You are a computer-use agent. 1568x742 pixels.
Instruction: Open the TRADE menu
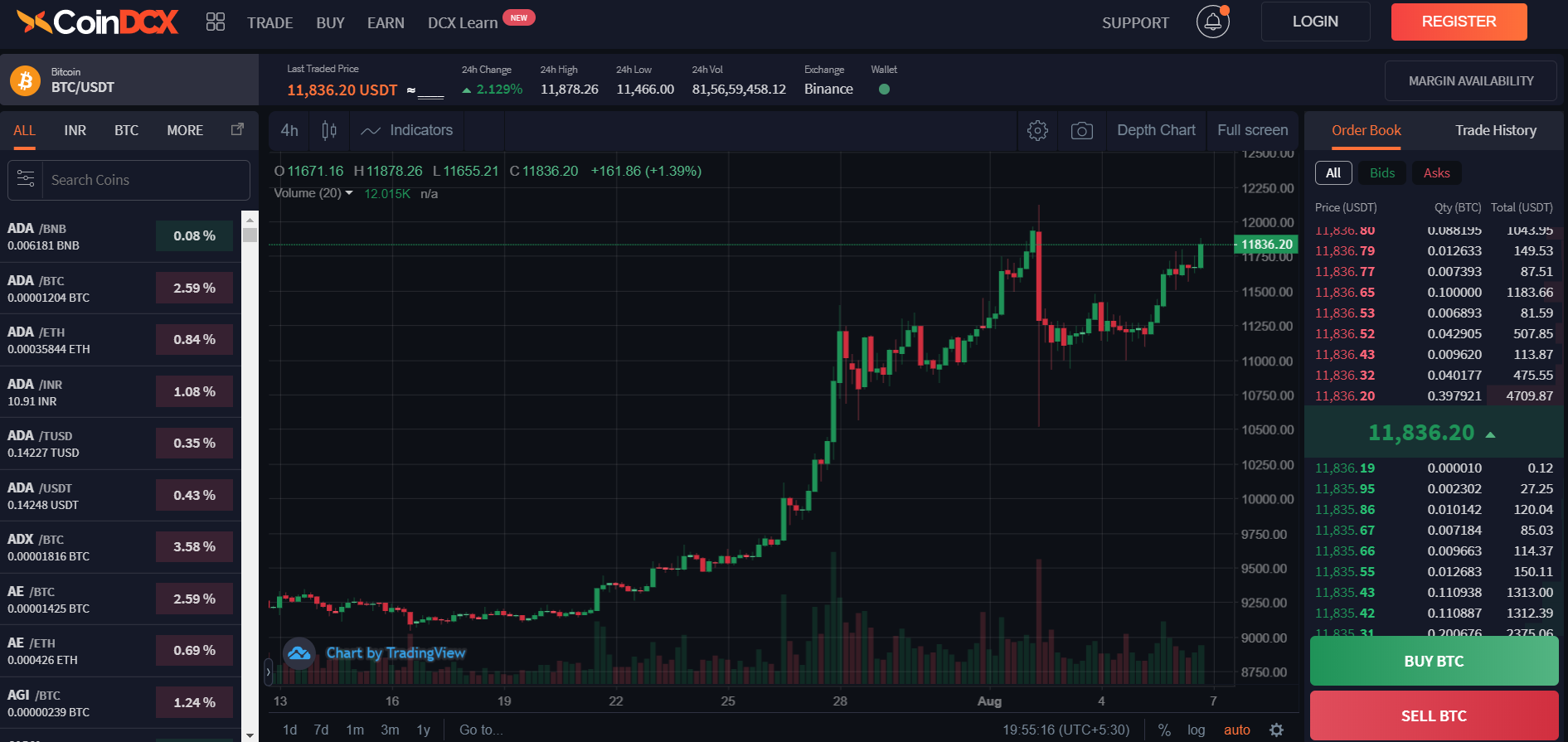pyautogui.click(x=269, y=22)
